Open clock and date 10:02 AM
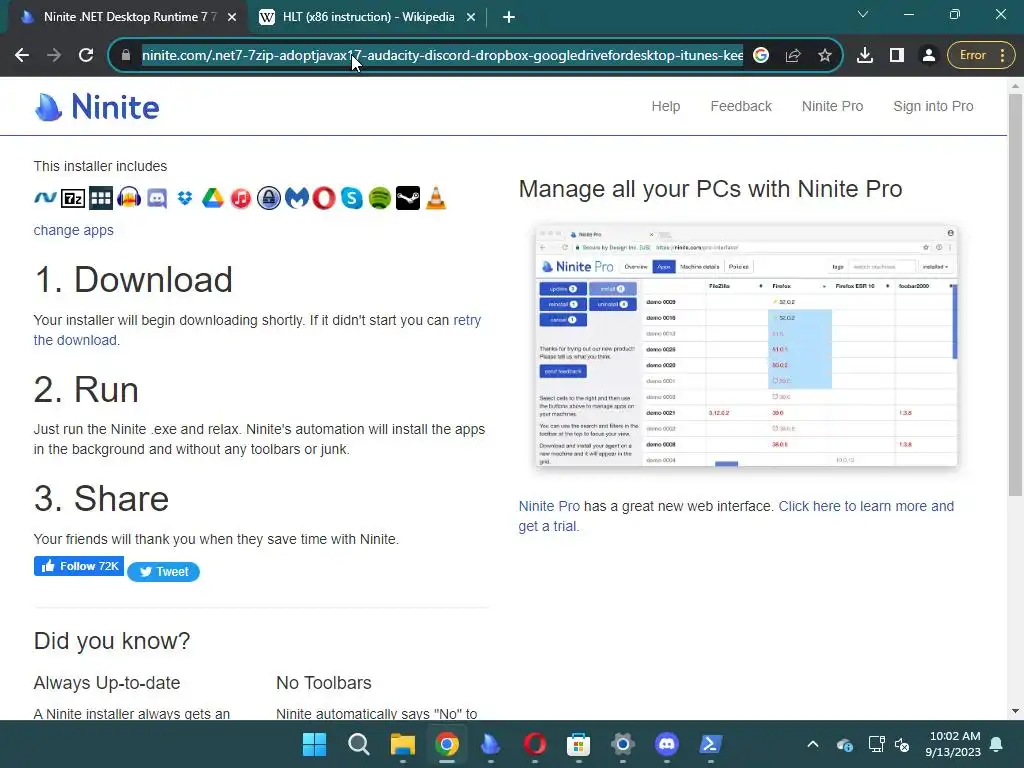This screenshot has height=768, width=1024. click(953, 744)
